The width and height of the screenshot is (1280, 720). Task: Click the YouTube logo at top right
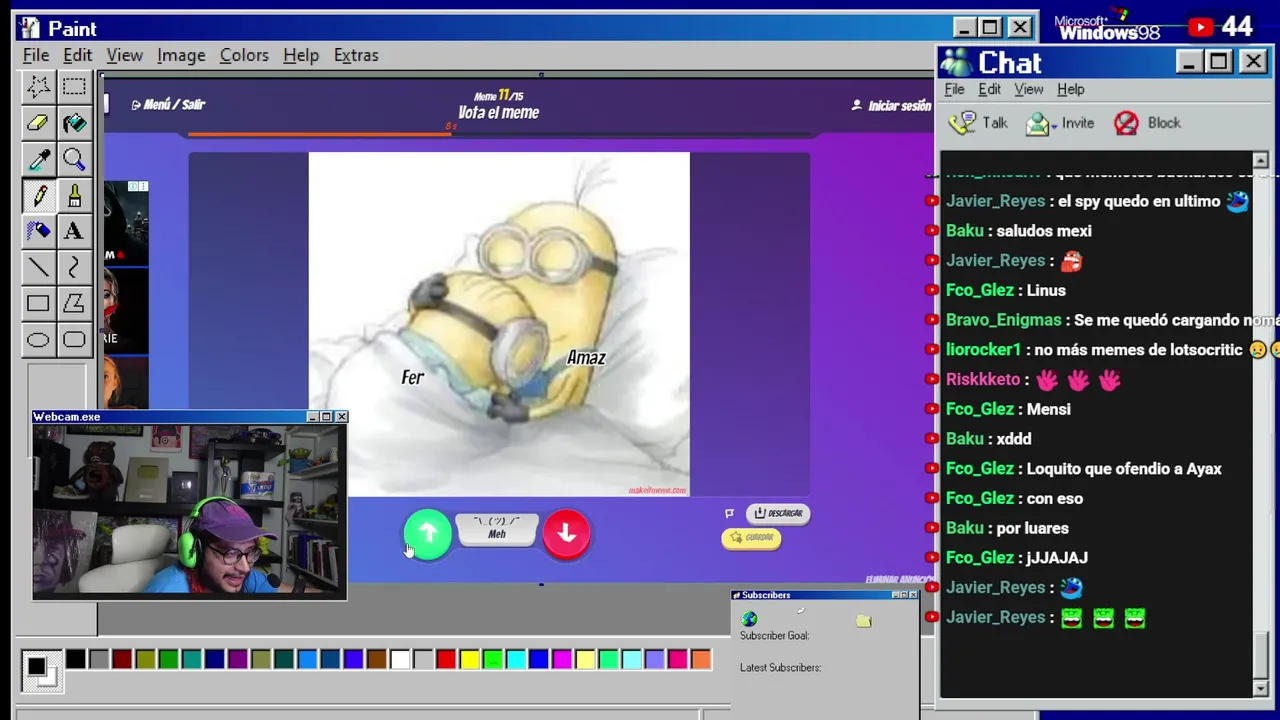tap(1200, 28)
